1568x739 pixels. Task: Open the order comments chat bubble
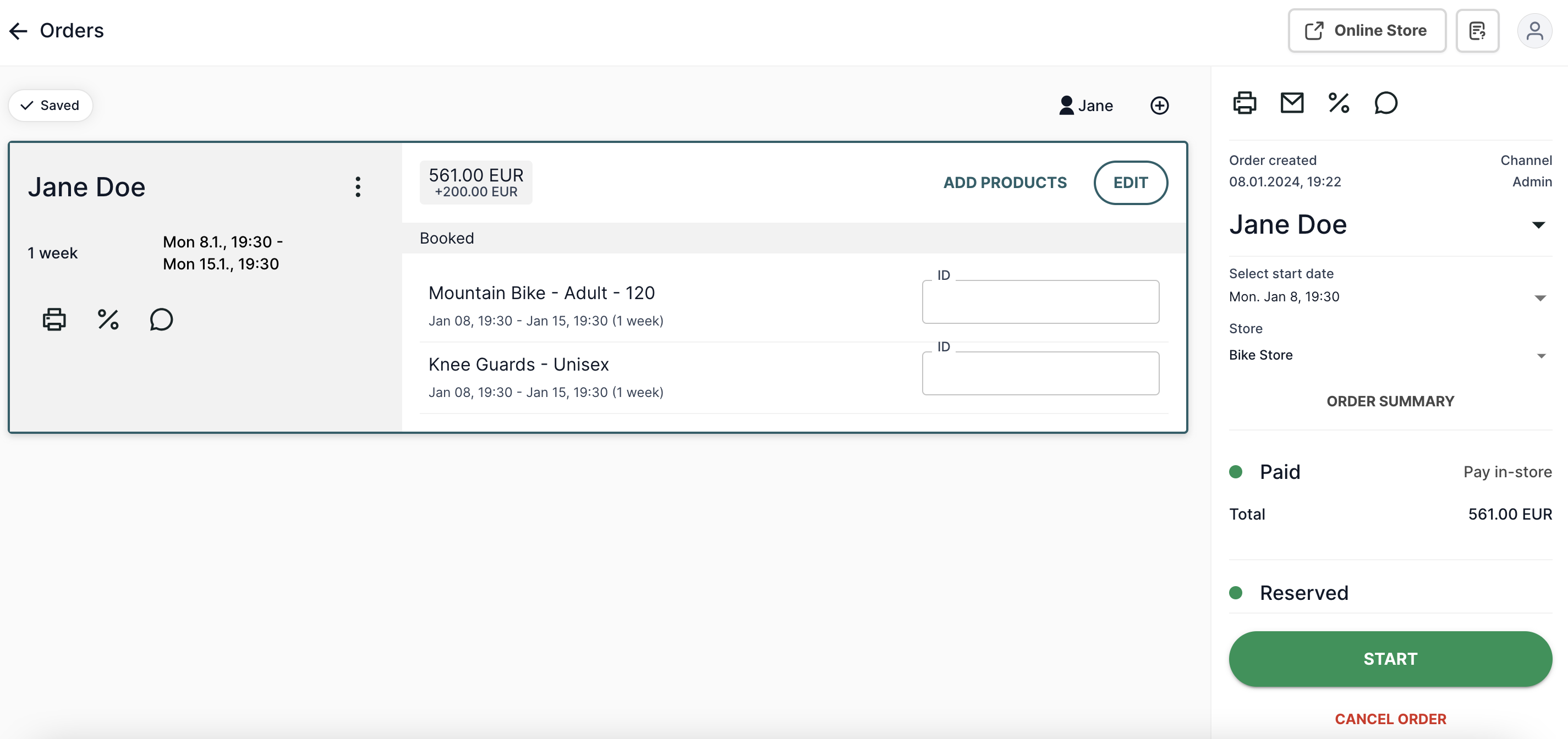tap(1386, 103)
